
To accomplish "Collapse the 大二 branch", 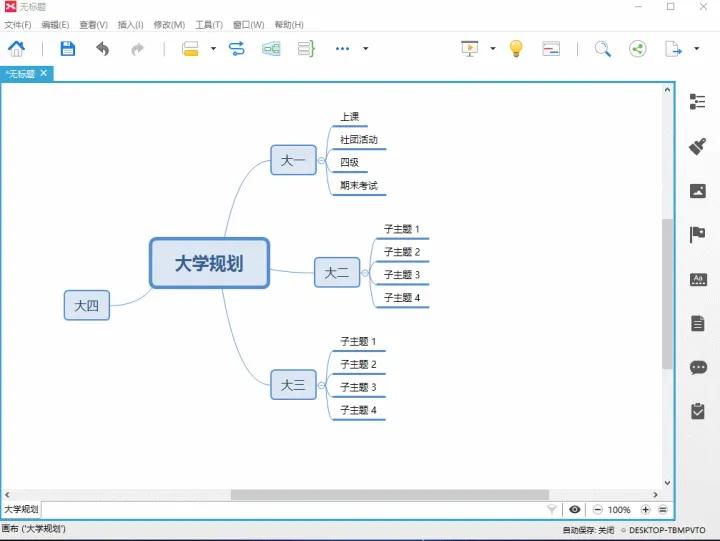I will 365,273.
